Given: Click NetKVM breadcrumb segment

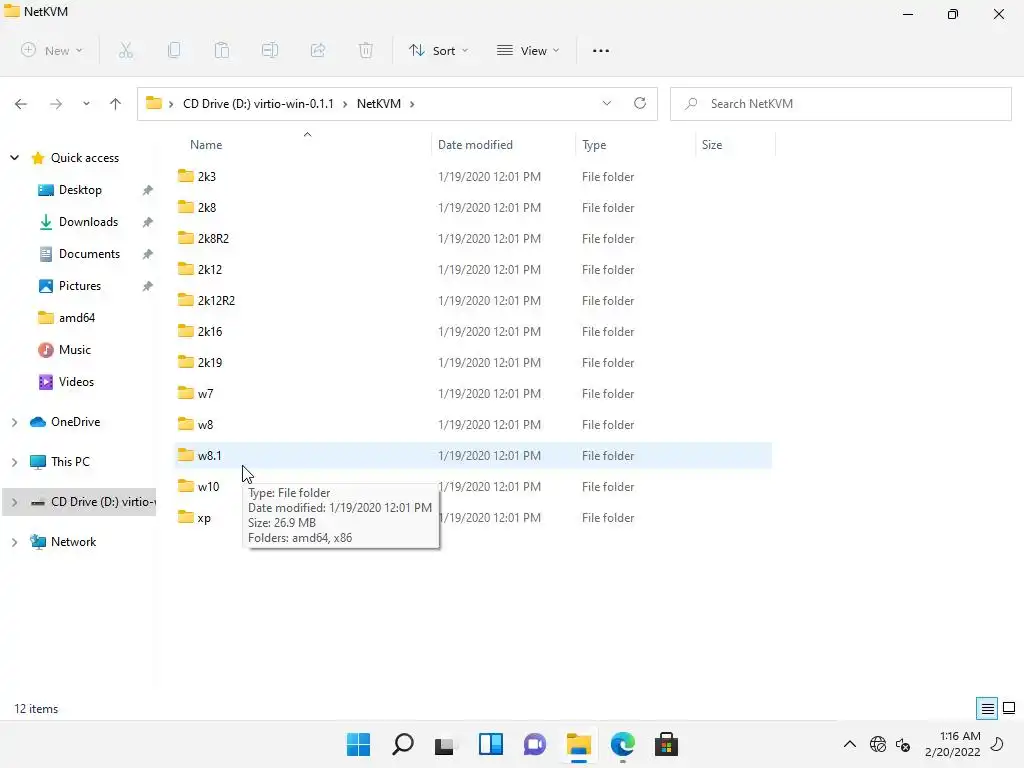Looking at the screenshot, I should tap(379, 104).
